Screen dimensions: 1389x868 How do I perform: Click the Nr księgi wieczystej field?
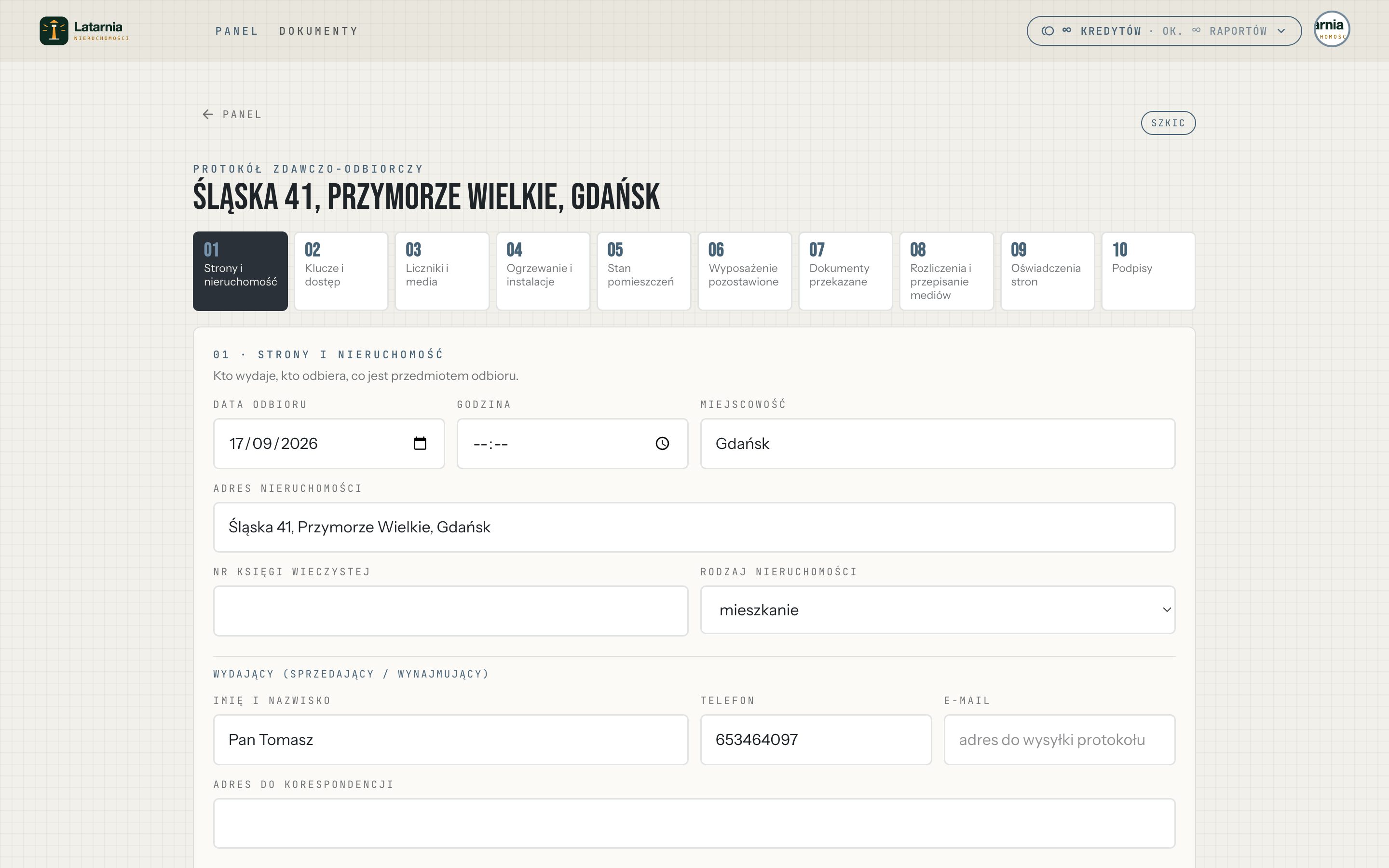click(x=450, y=611)
